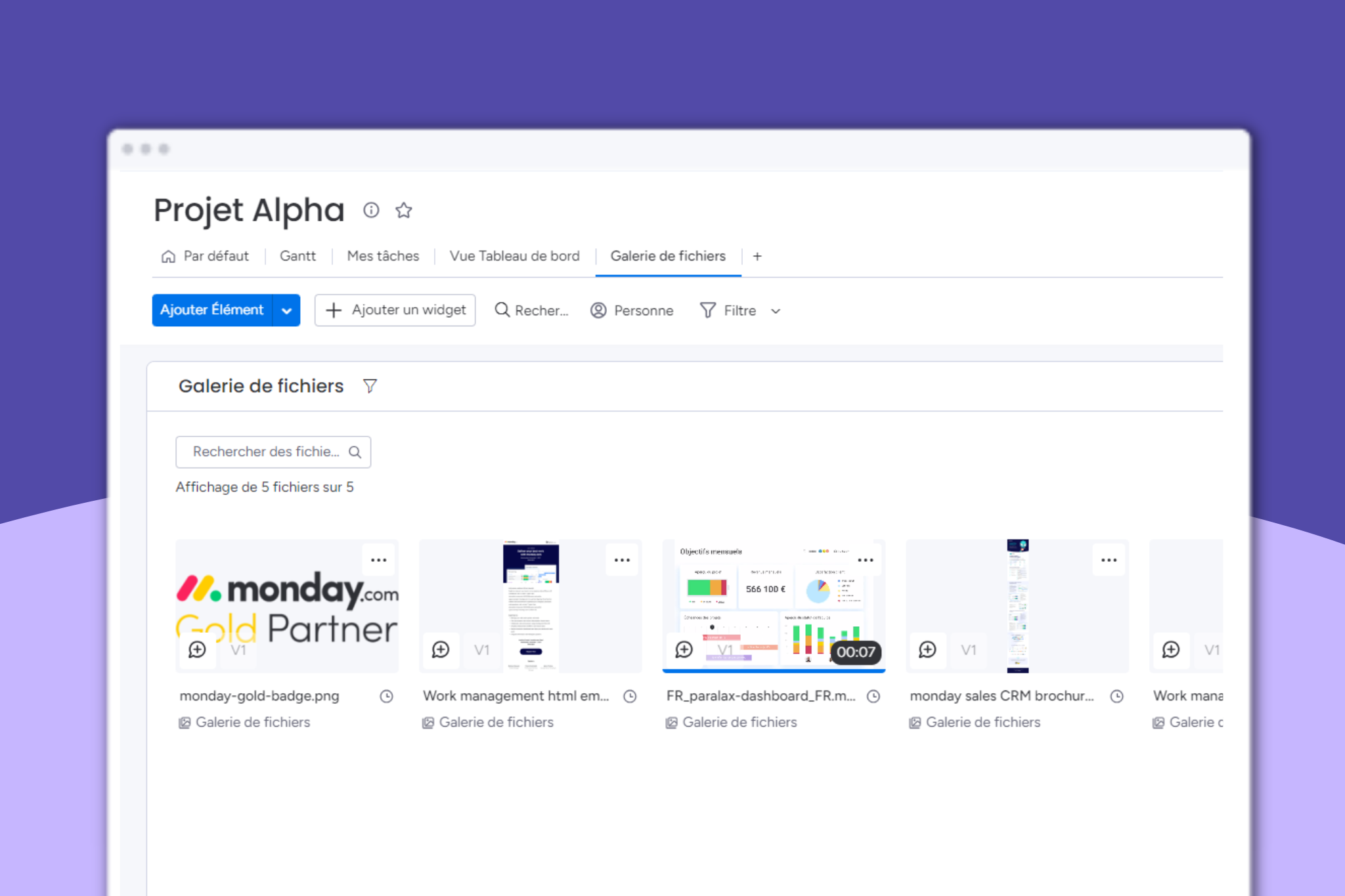Open Galerie de fichiers link under FR_paralax-dashboard
The width and height of the screenshot is (1345, 896).
pyautogui.click(x=732, y=722)
